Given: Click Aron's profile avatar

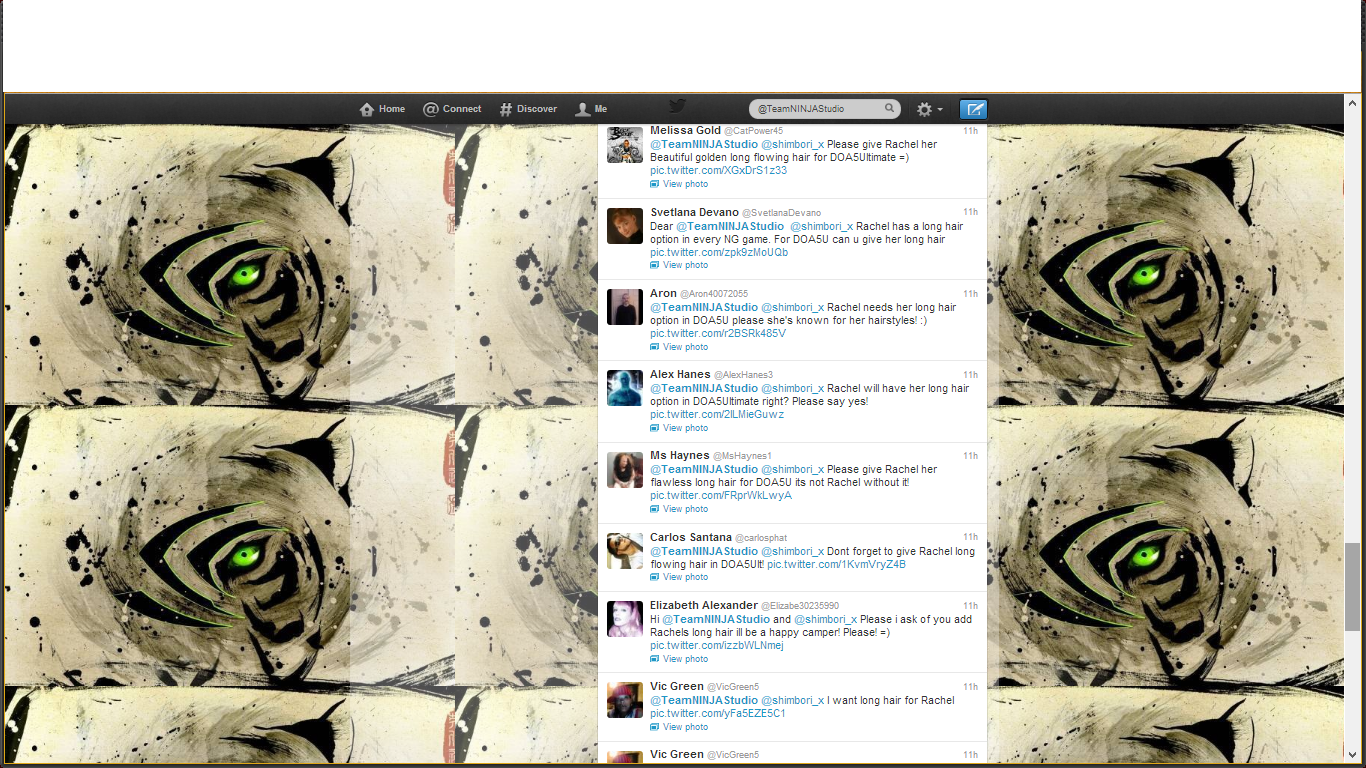Looking at the screenshot, I should [x=625, y=307].
